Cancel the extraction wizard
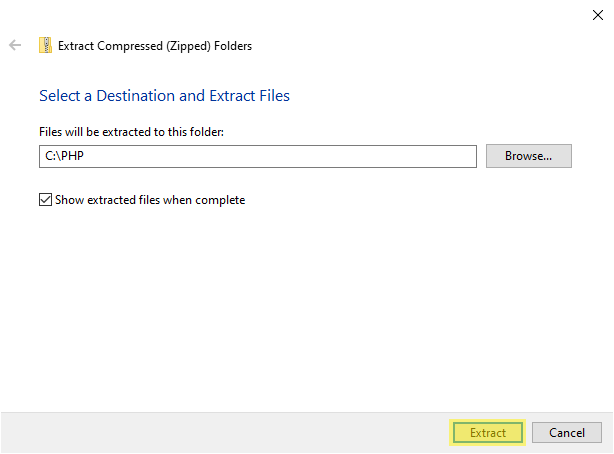This screenshot has width=614, height=454. (567, 432)
